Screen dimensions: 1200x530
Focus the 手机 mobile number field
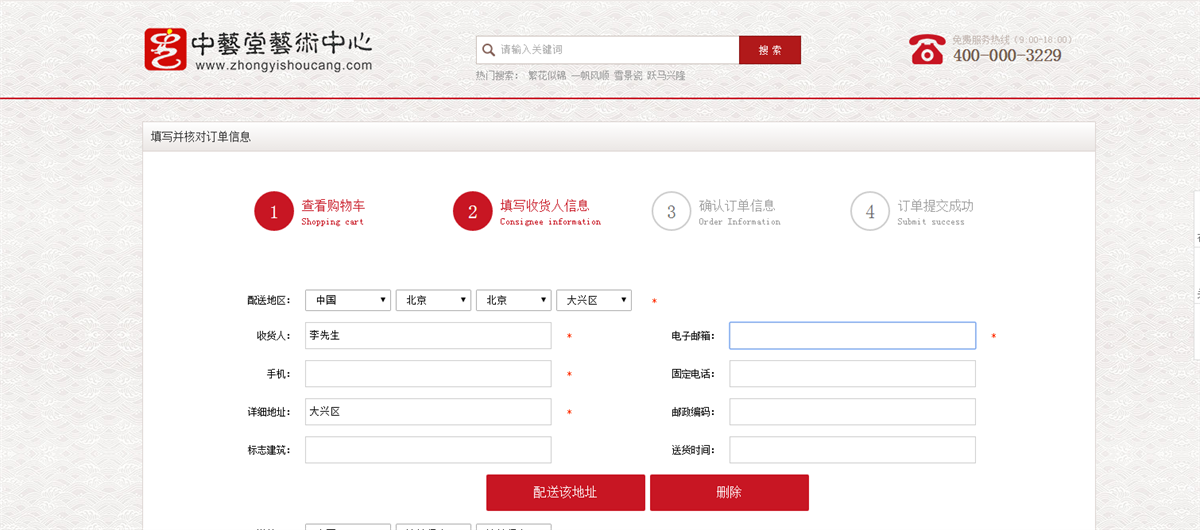(x=428, y=374)
